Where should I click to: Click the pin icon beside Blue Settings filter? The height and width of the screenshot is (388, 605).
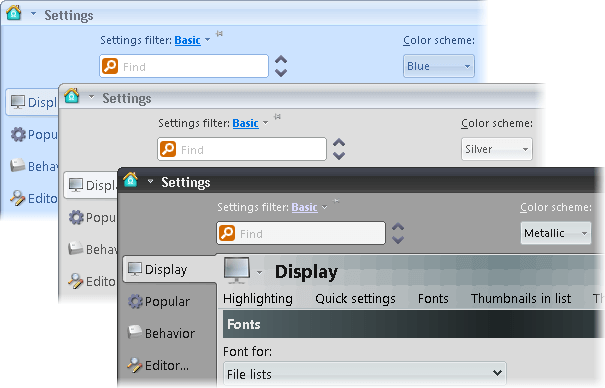(x=220, y=34)
